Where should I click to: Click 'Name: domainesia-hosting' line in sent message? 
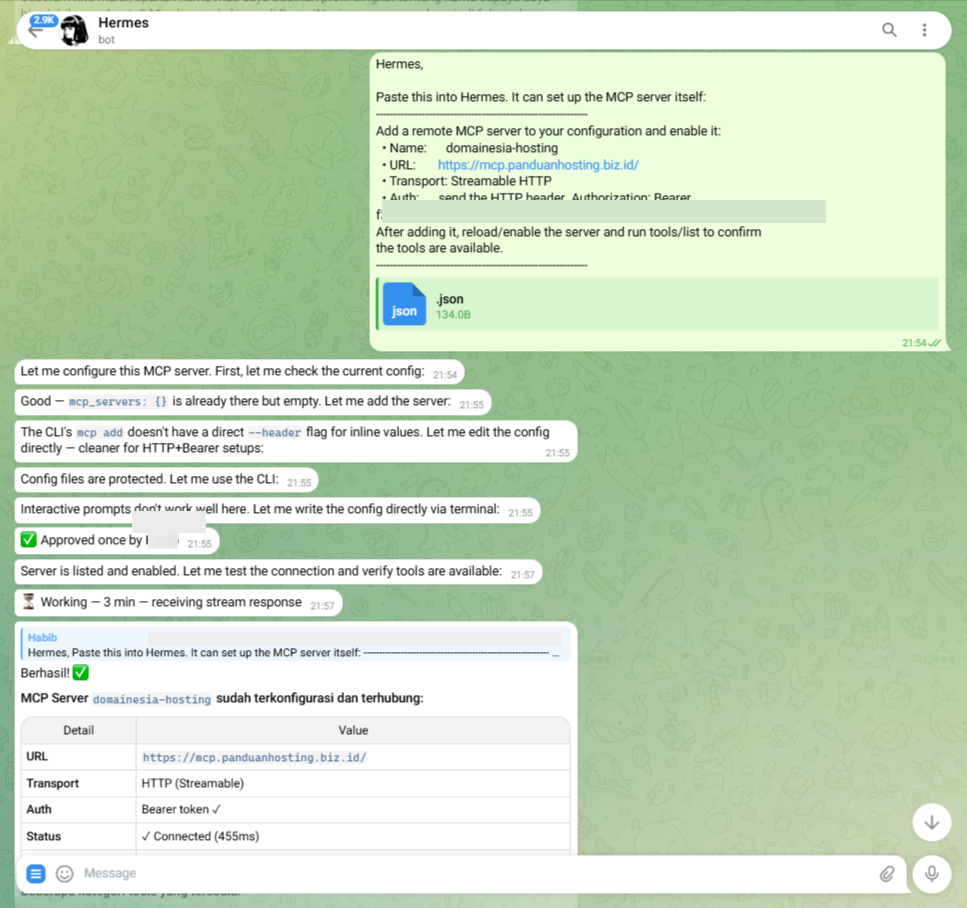[470, 148]
